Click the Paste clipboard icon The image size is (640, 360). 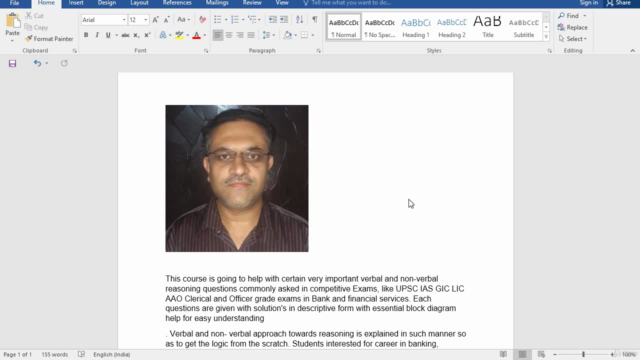tap(12, 20)
